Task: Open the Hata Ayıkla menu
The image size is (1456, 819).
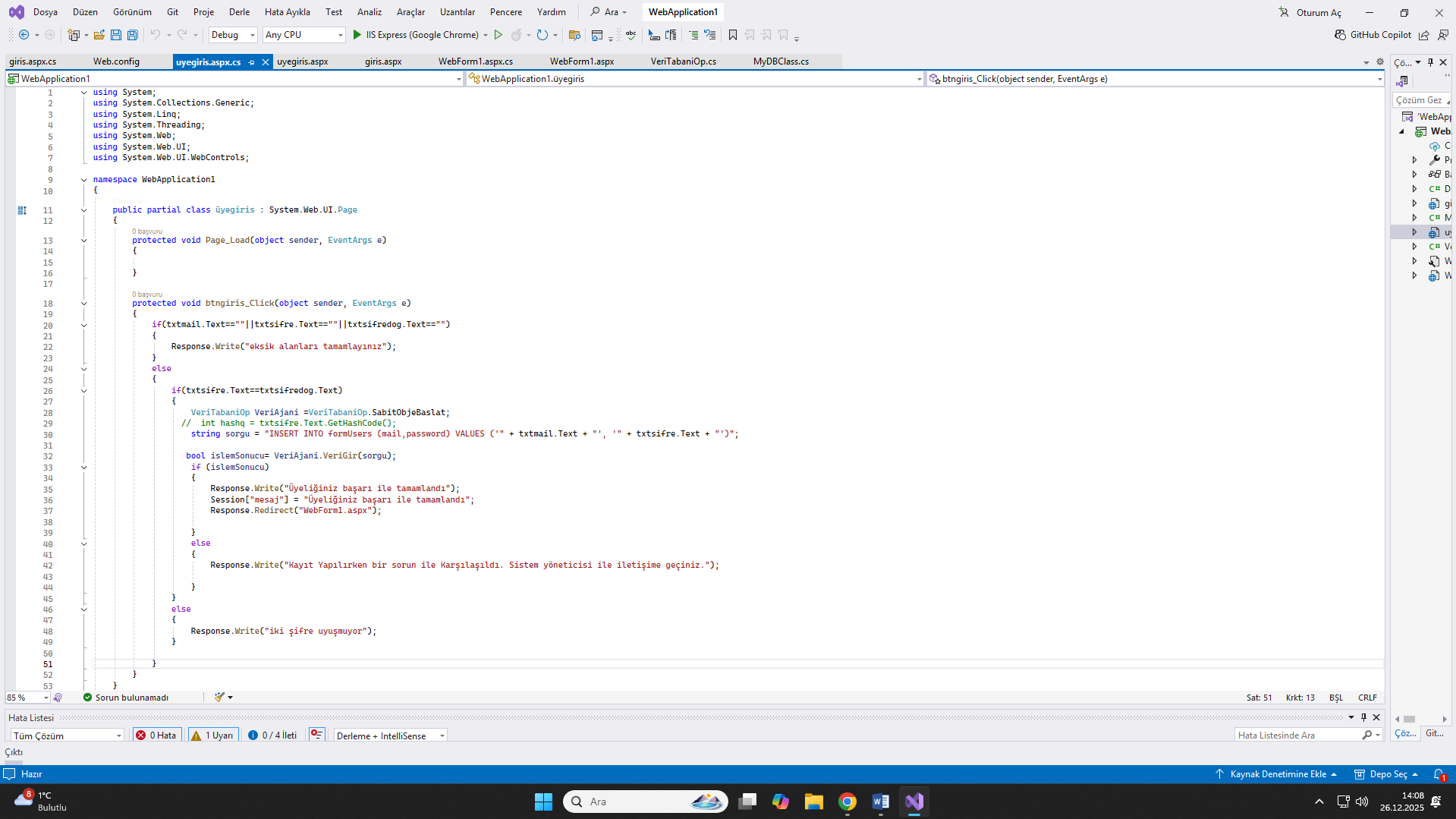Action: [287, 12]
